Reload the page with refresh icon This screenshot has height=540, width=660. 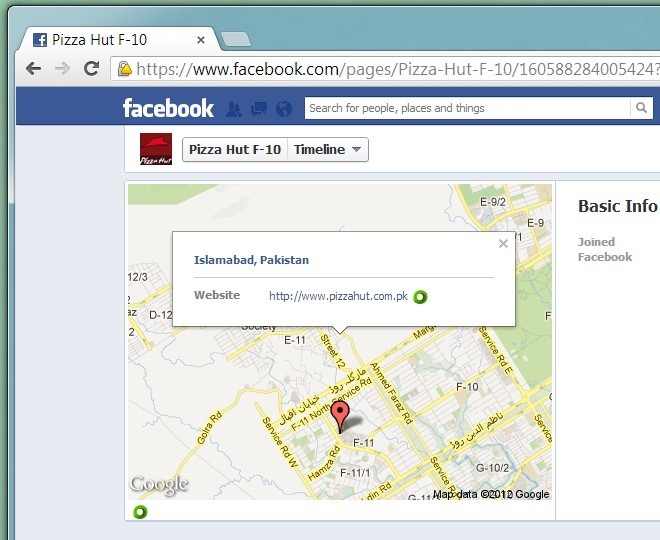pos(91,68)
